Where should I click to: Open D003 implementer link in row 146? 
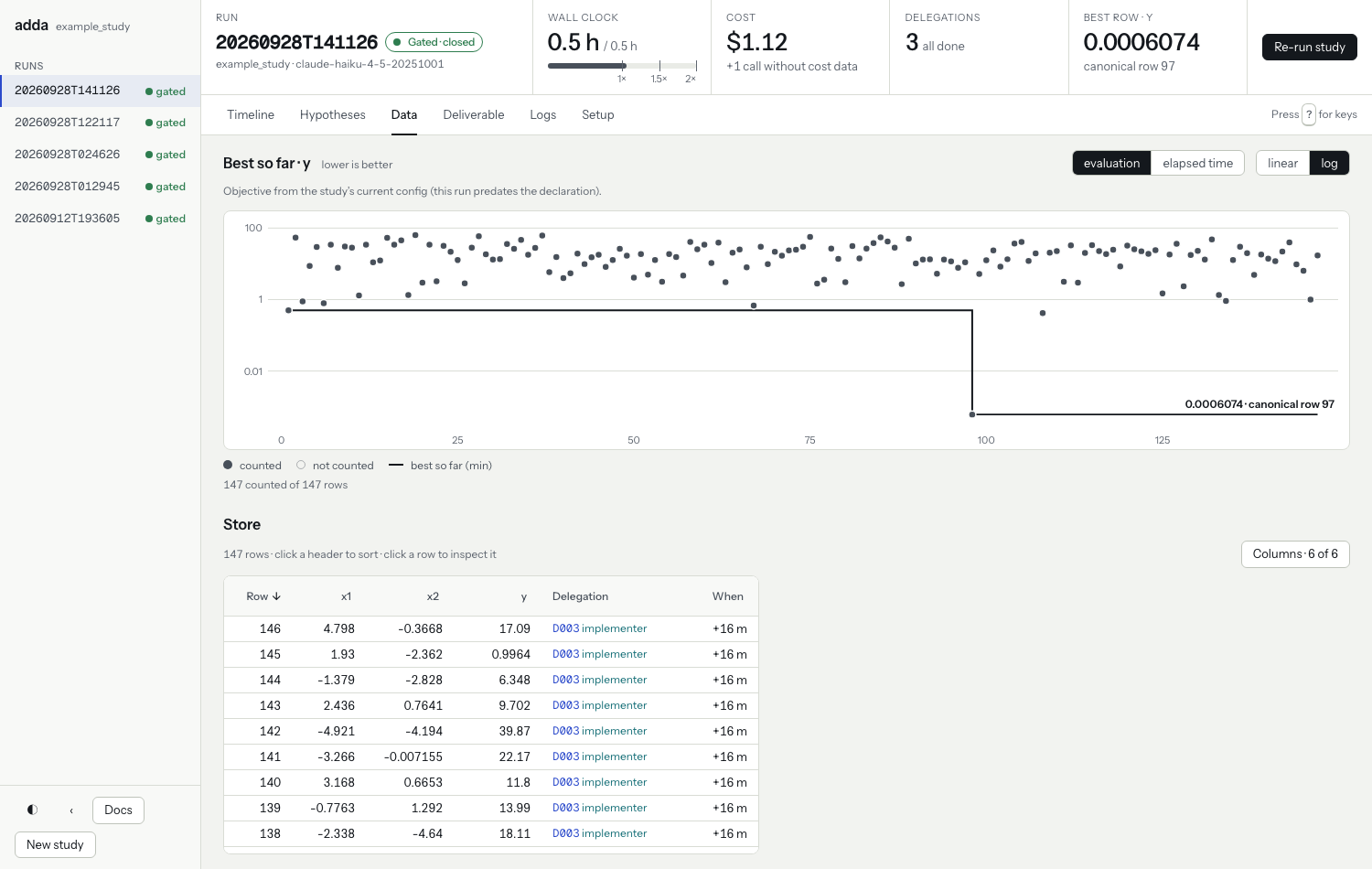599,628
